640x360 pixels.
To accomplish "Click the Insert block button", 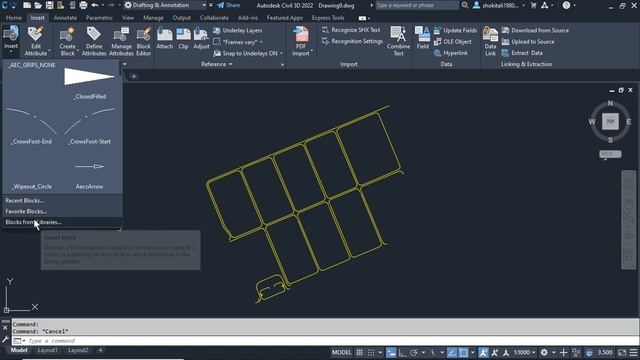I will click(x=11, y=39).
